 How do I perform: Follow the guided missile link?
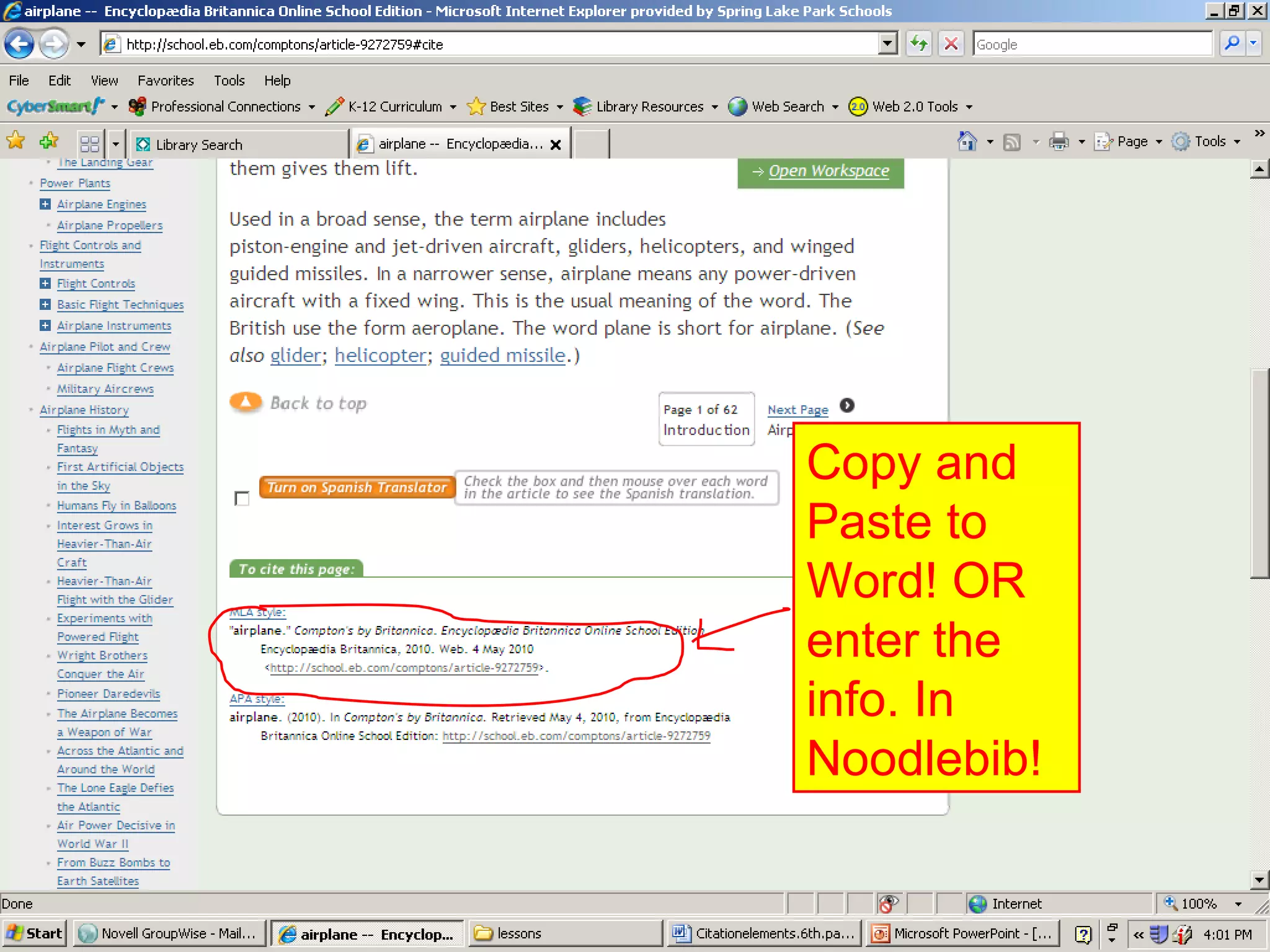pyautogui.click(x=503, y=355)
